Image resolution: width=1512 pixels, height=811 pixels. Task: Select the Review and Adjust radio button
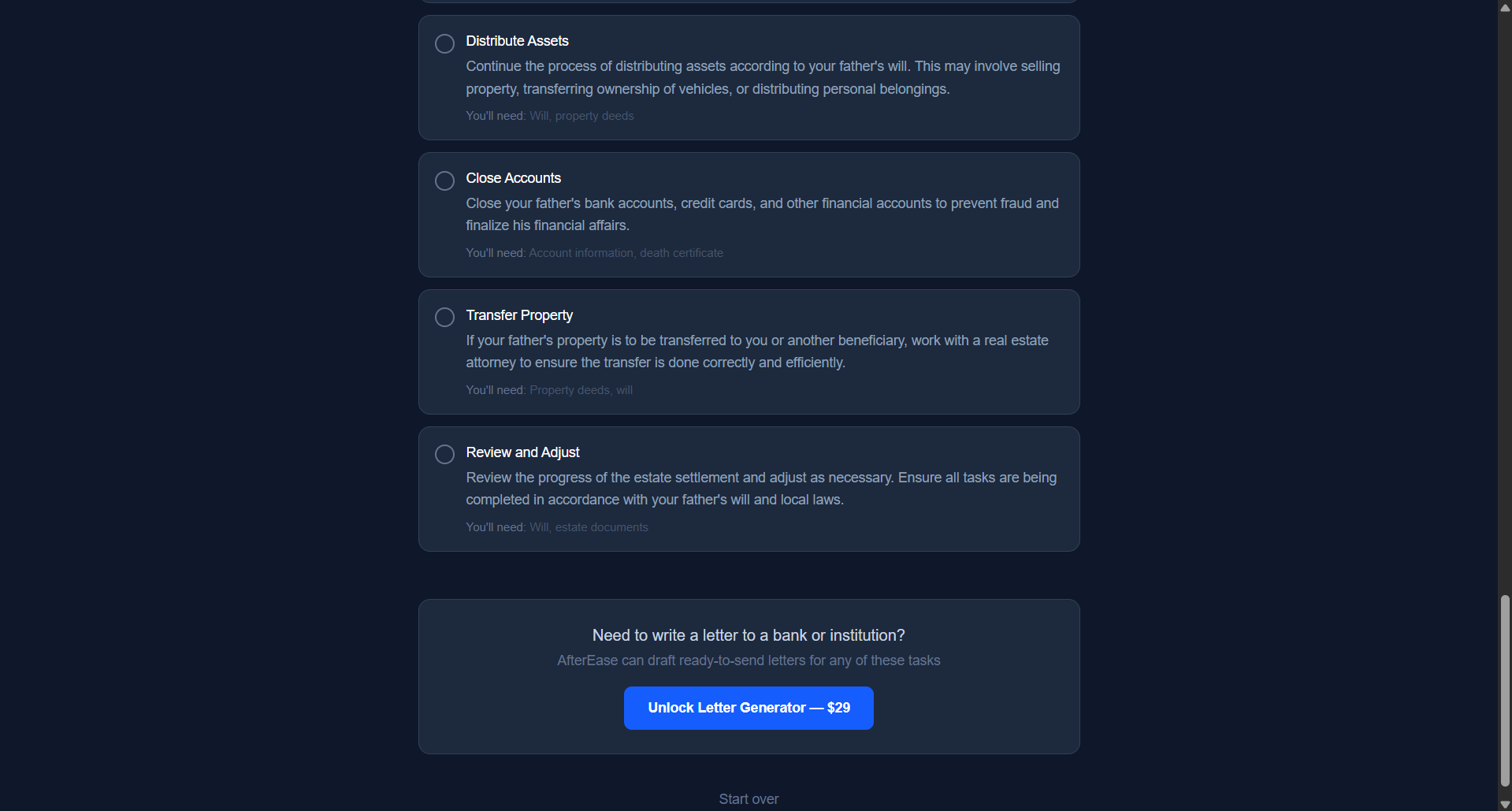coord(444,454)
